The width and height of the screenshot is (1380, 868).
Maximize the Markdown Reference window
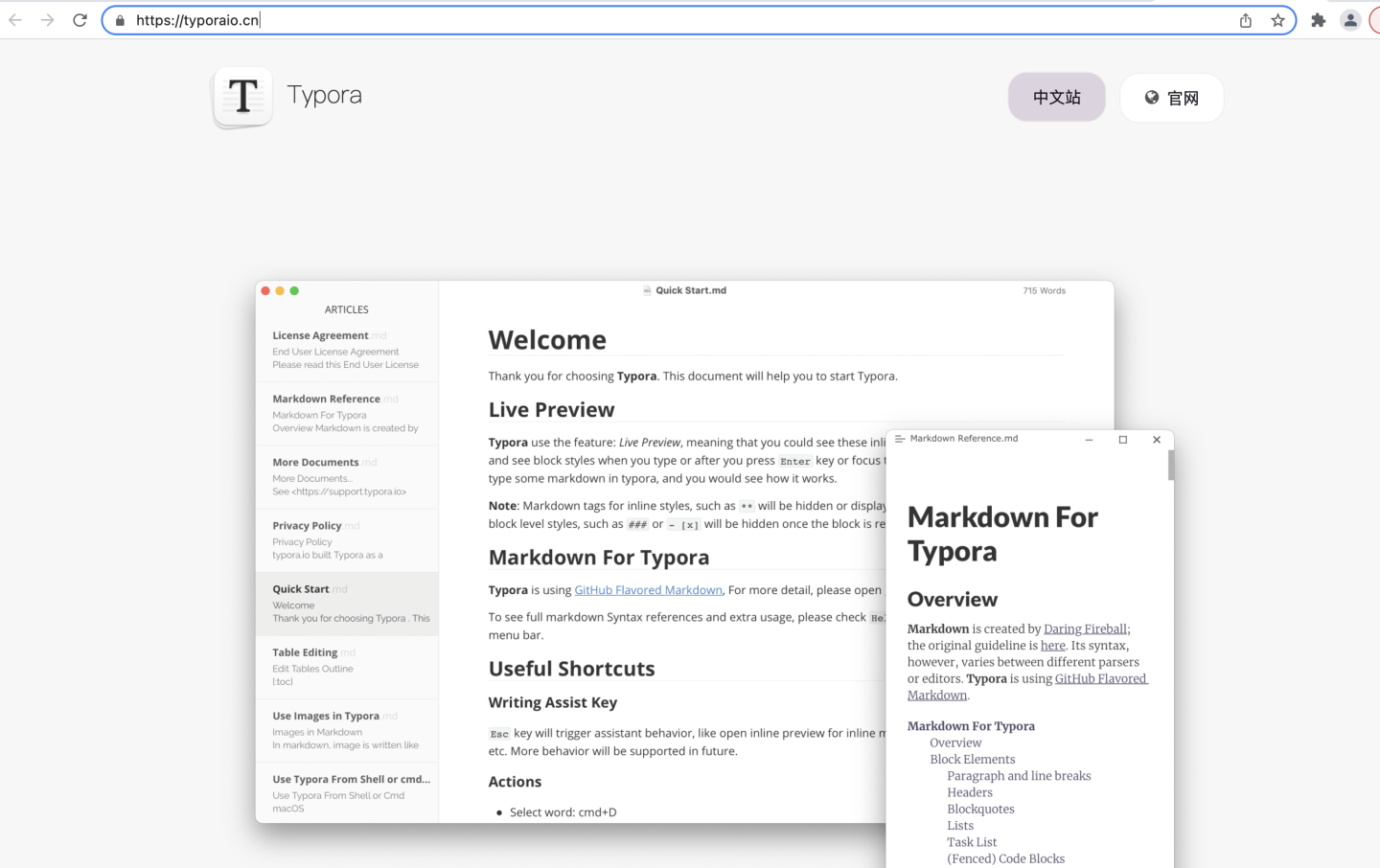click(1123, 440)
